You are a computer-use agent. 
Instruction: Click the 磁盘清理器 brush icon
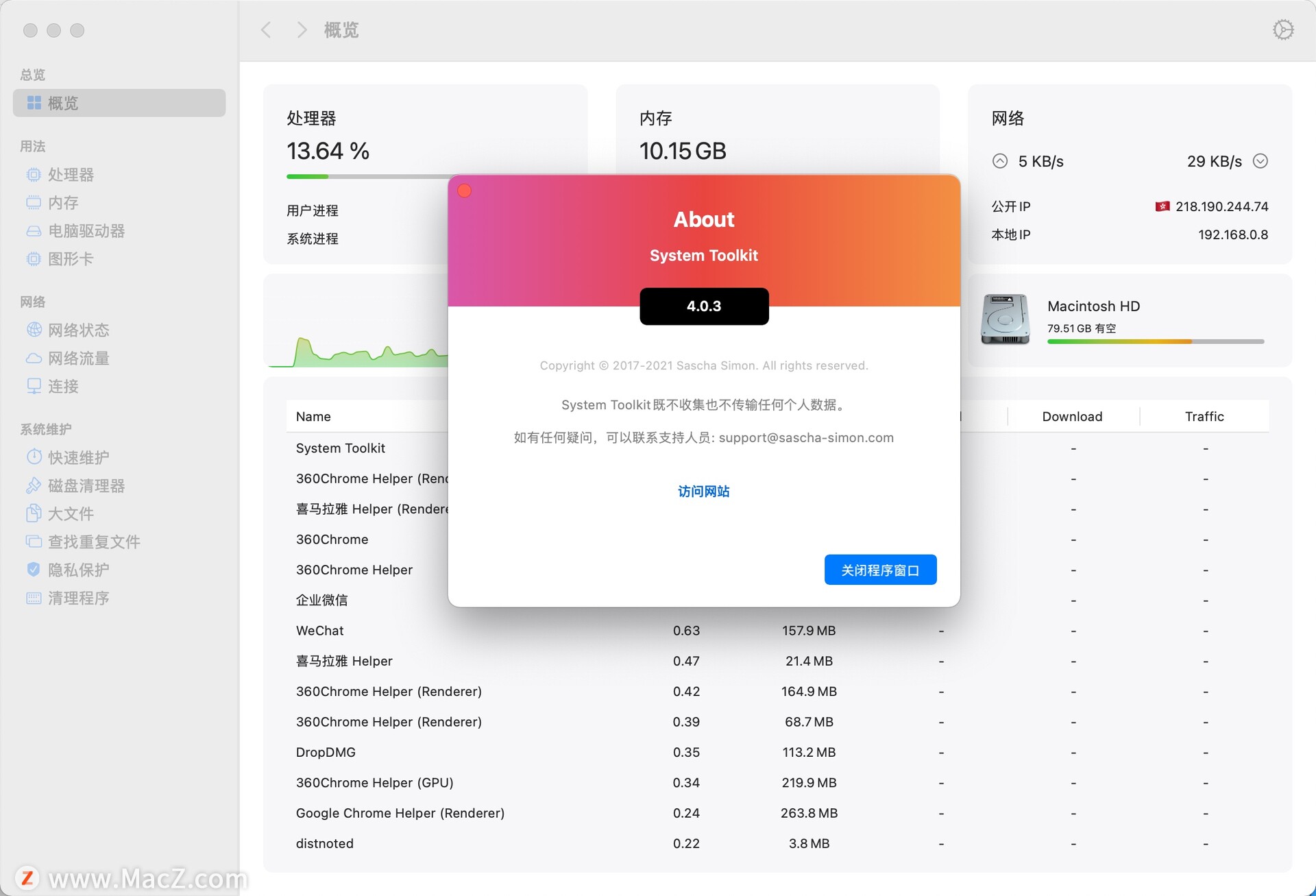click(x=34, y=485)
